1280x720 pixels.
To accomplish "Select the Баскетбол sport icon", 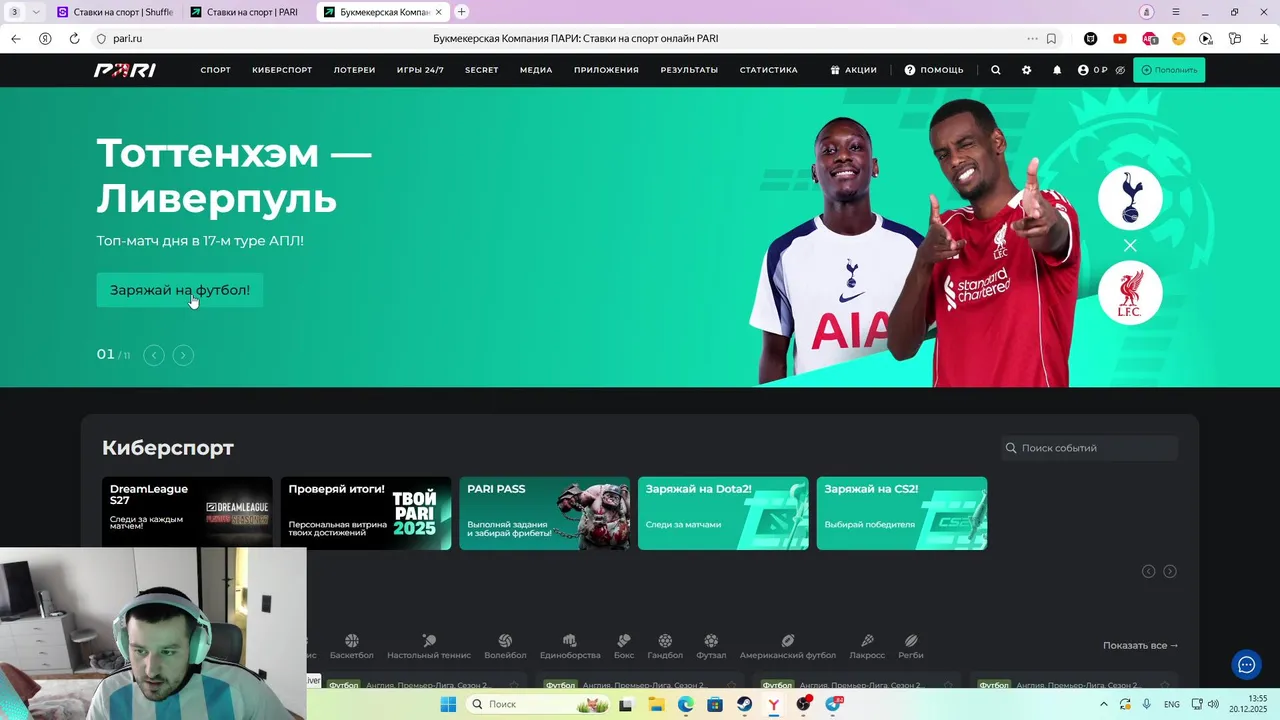I will click(x=351, y=646).
